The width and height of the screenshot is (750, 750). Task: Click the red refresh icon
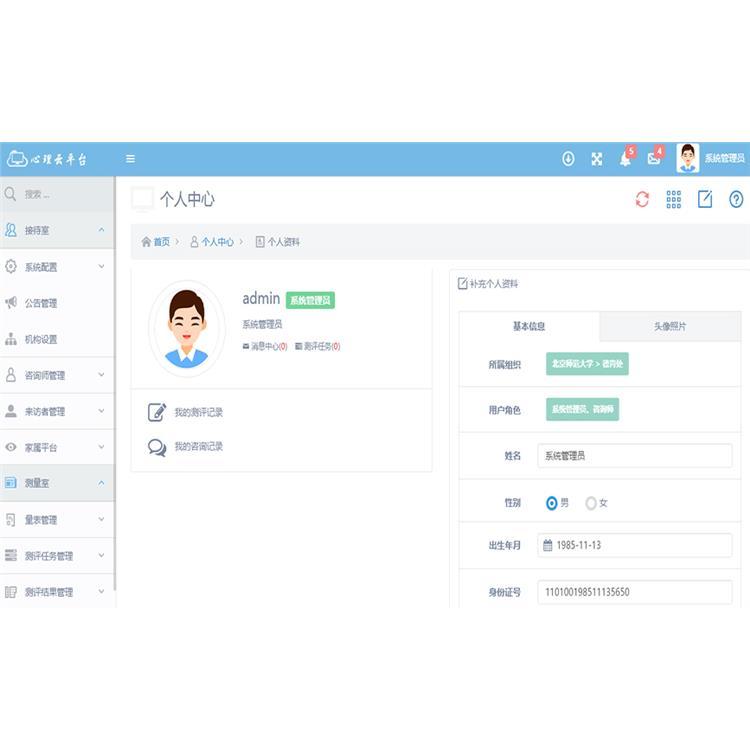coord(642,200)
